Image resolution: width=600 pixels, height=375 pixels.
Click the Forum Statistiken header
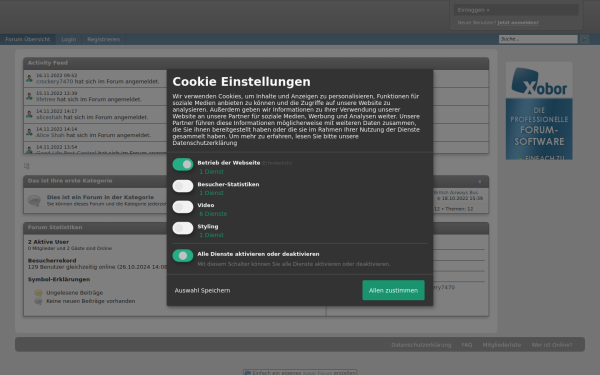point(256,228)
